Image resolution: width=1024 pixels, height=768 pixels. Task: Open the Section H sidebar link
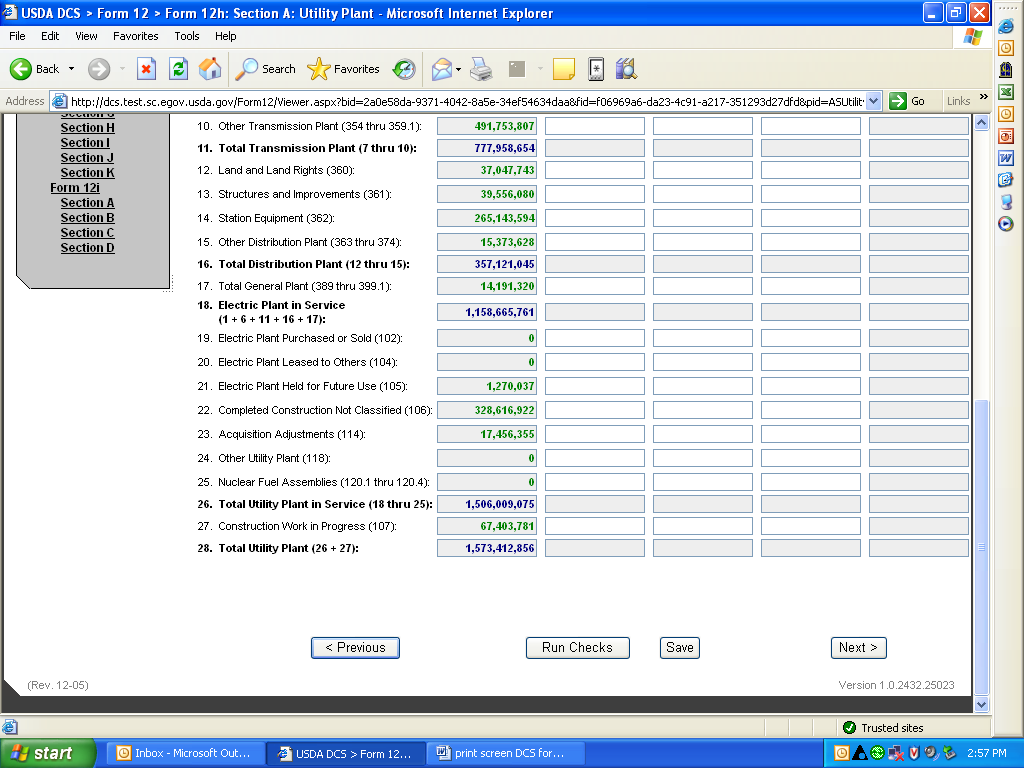coord(87,128)
